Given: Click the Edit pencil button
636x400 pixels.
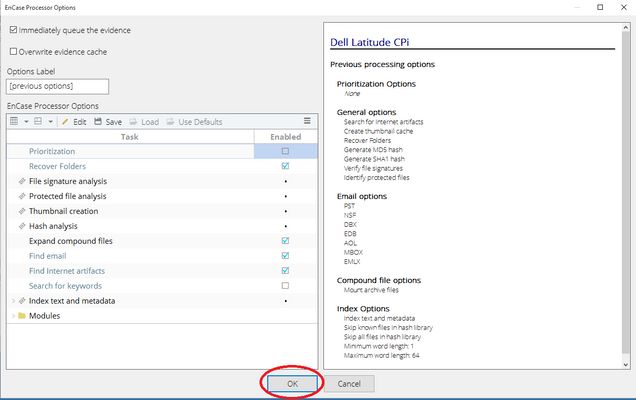Looking at the screenshot, I should (x=73, y=122).
